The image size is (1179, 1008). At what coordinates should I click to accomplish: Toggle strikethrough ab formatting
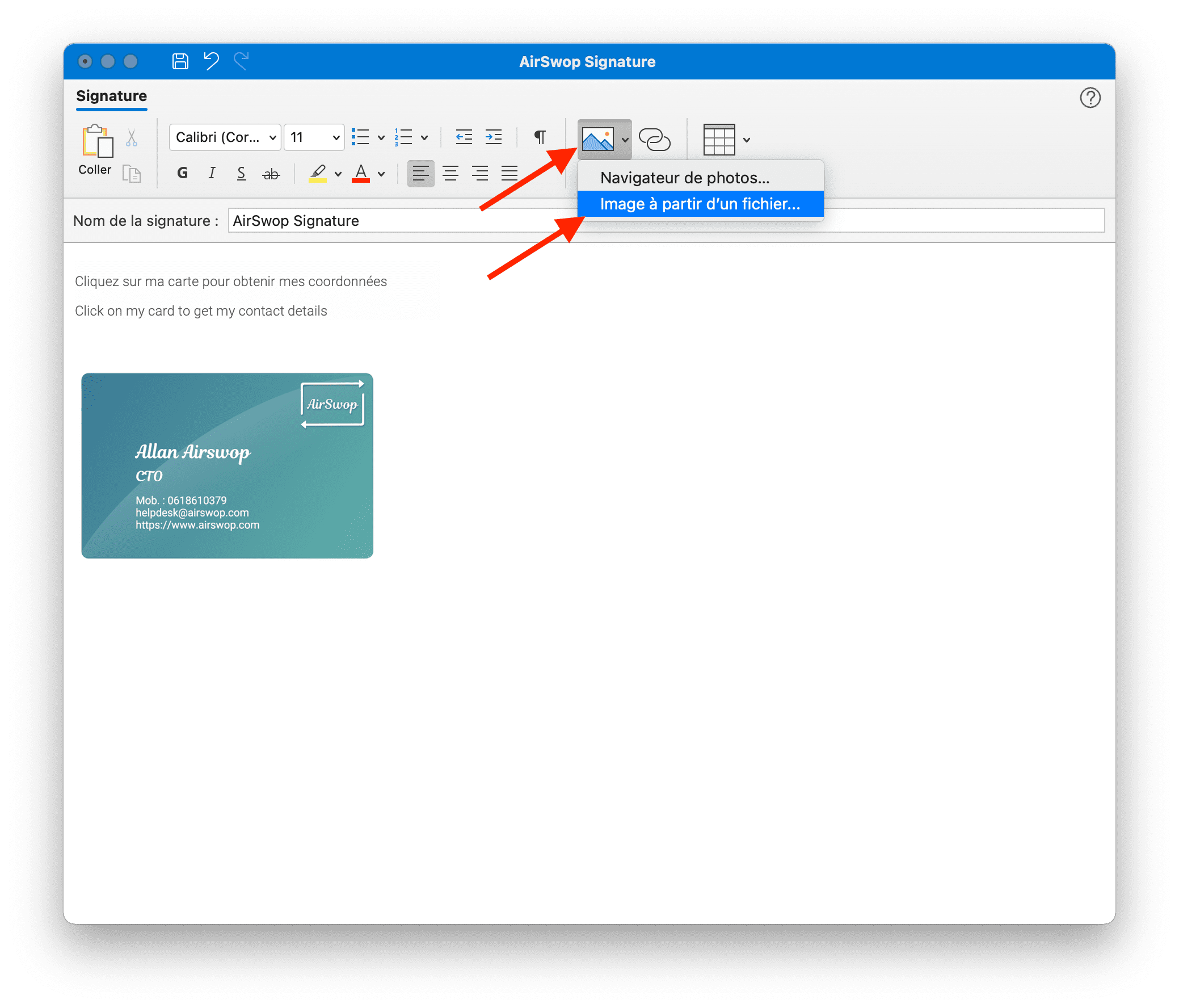click(x=271, y=174)
